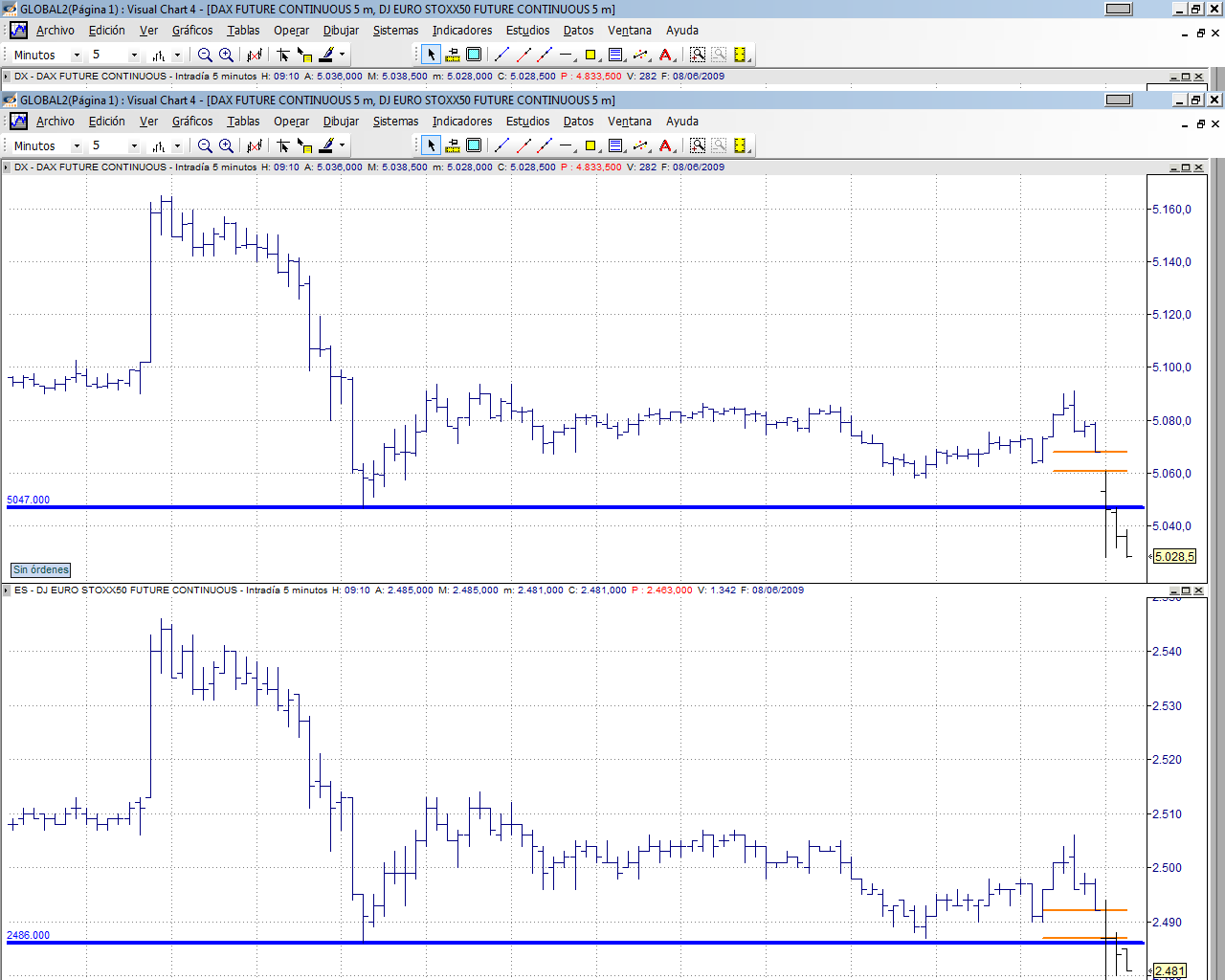Click the yellow film-strip icon in the lower toolbar
The image size is (1225, 980).
click(x=740, y=145)
